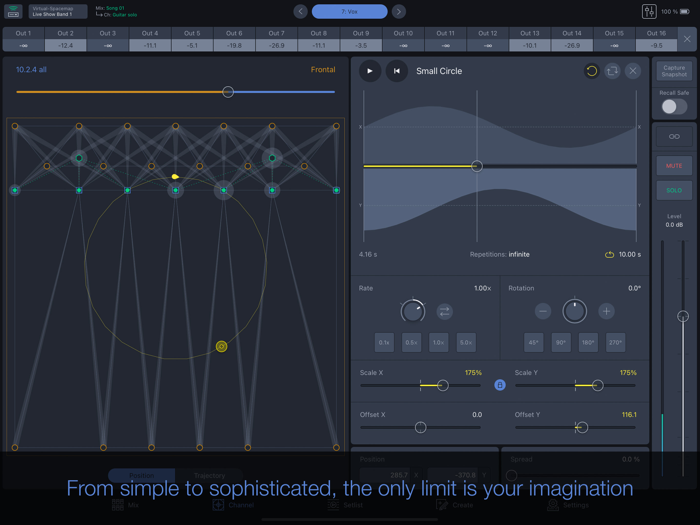Set rotation to 90°

[x=561, y=342]
